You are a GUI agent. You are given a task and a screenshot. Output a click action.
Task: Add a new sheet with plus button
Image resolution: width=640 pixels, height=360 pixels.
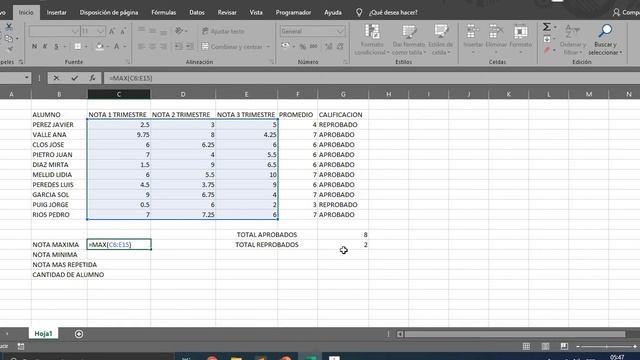coord(79,334)
